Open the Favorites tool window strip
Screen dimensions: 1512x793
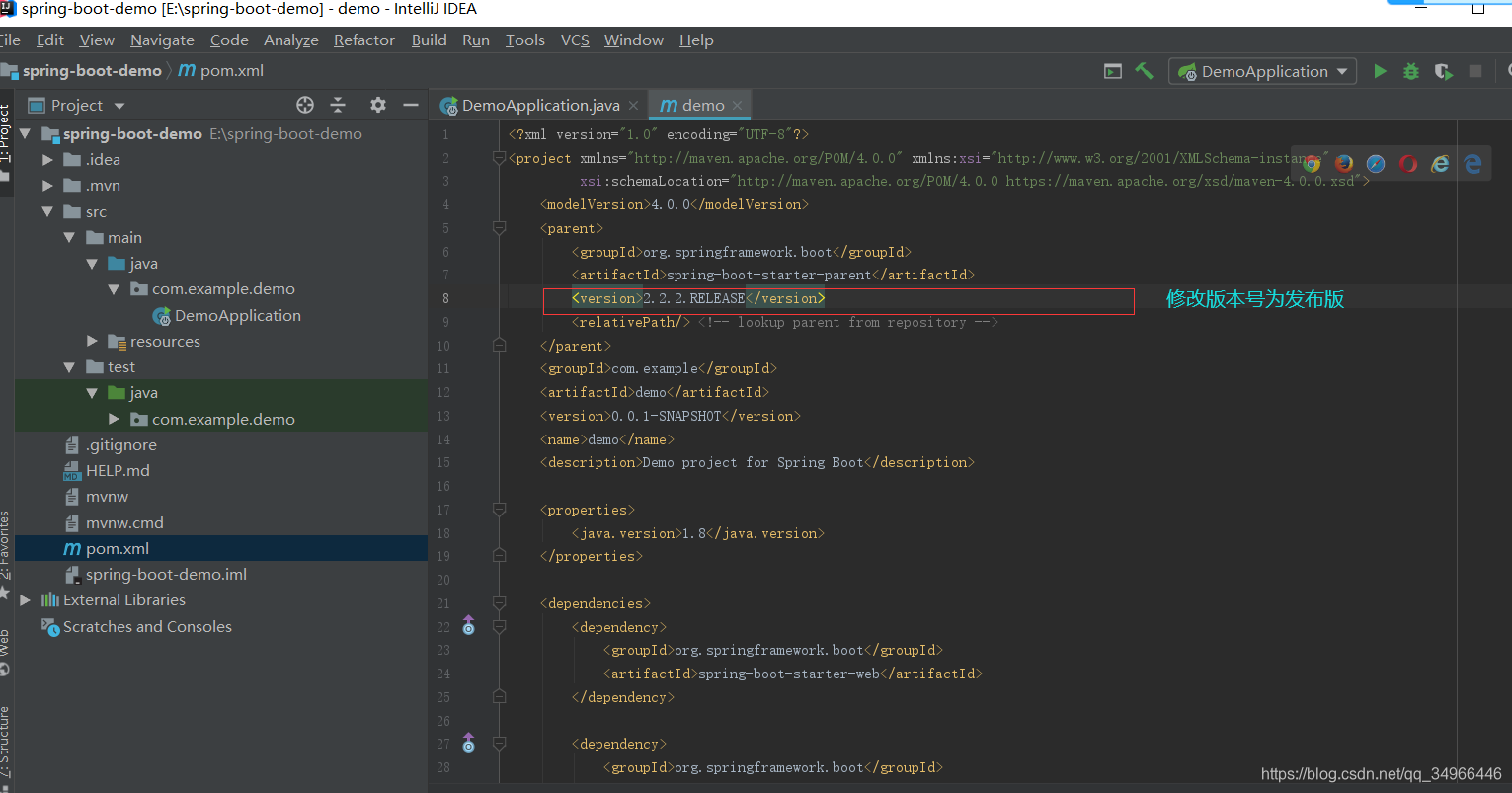pyautogui.click(x=5, y=553)
